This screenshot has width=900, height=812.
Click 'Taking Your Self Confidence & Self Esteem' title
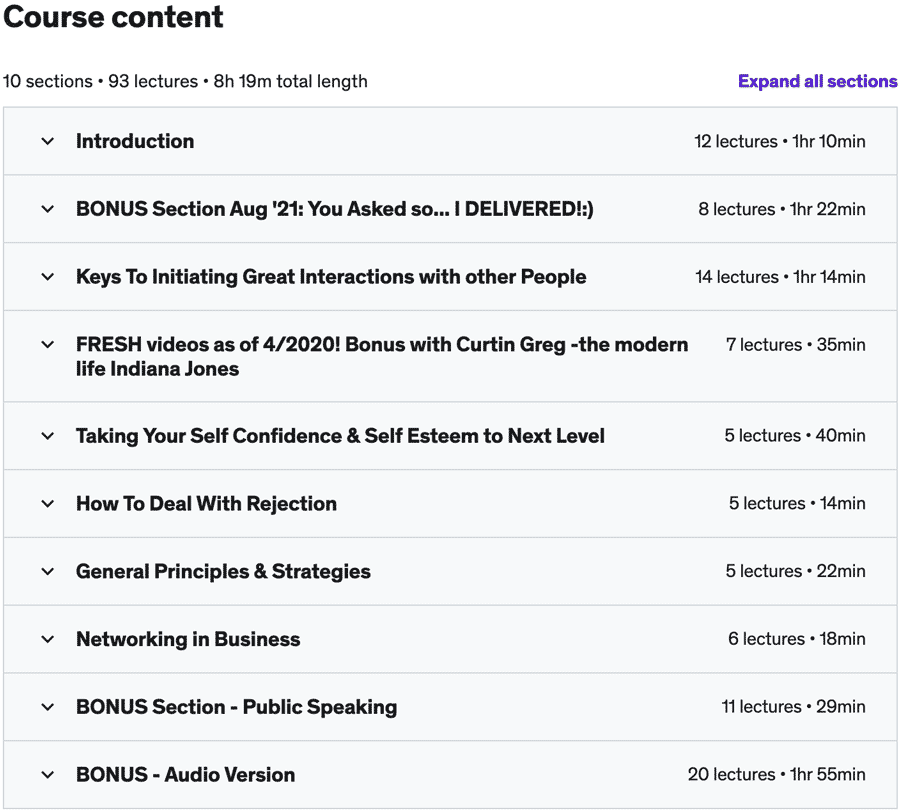[340, 436]
